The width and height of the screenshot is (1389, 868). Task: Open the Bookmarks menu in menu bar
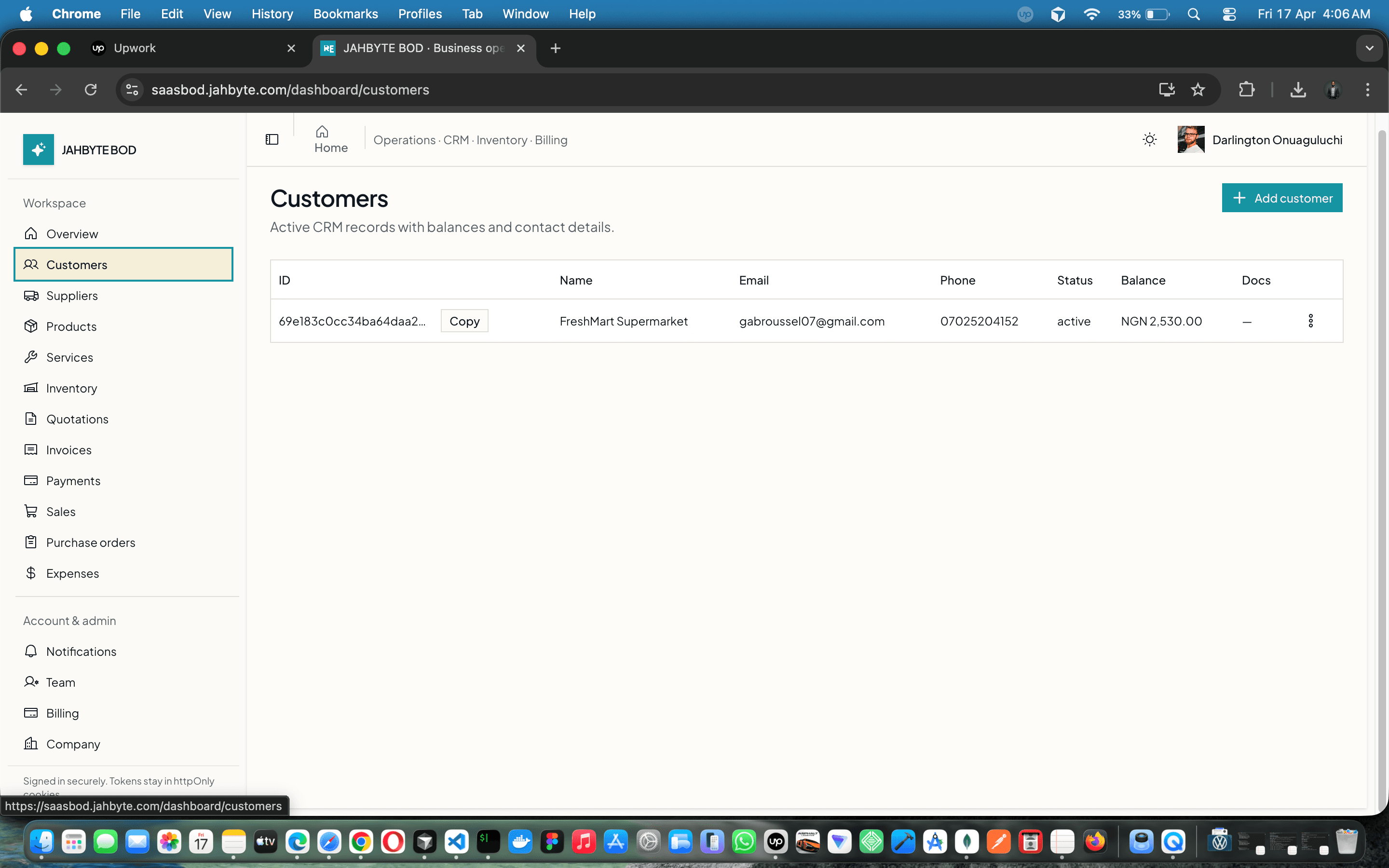tap(345, 14)
